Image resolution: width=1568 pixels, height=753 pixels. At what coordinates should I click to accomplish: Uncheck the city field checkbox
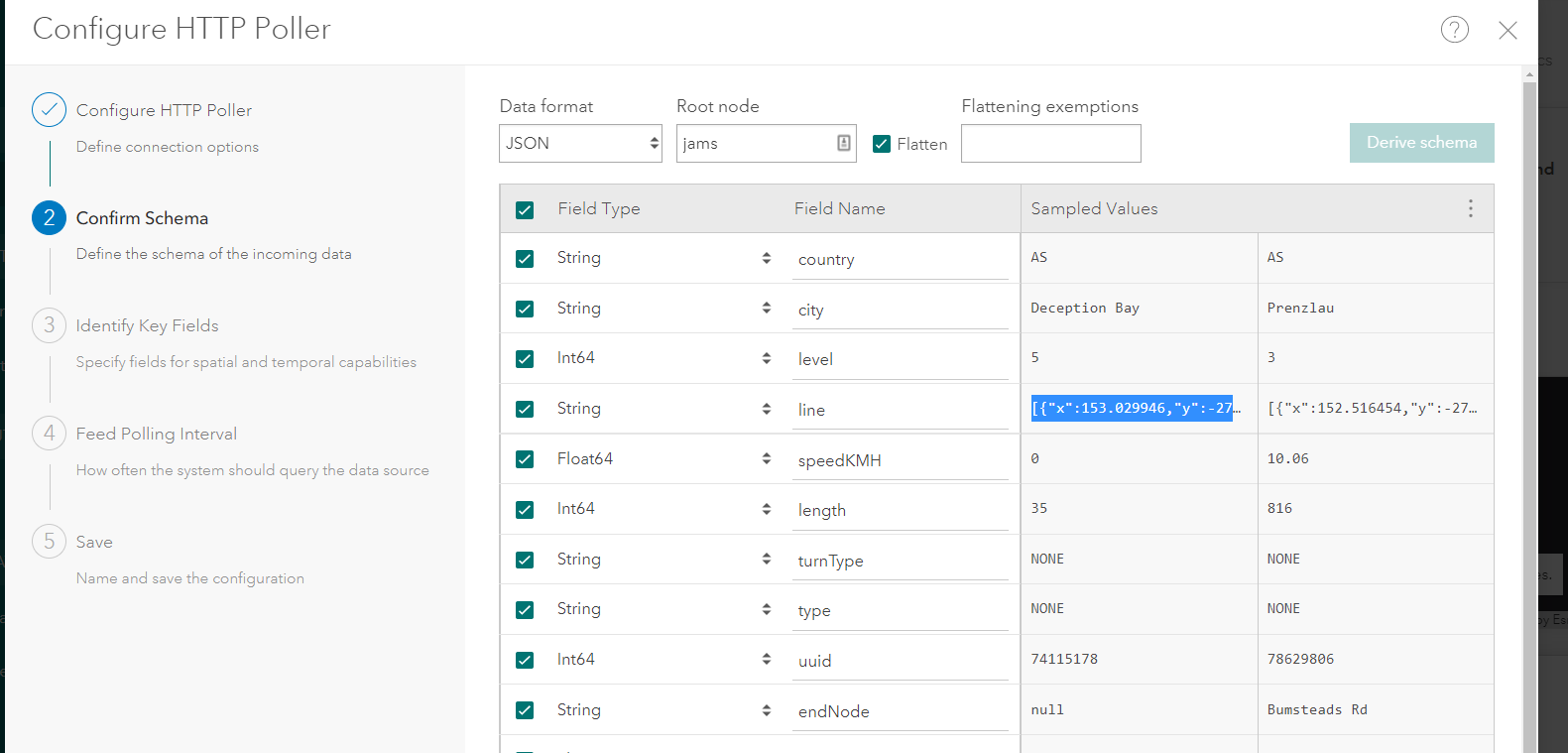point(525,309)
